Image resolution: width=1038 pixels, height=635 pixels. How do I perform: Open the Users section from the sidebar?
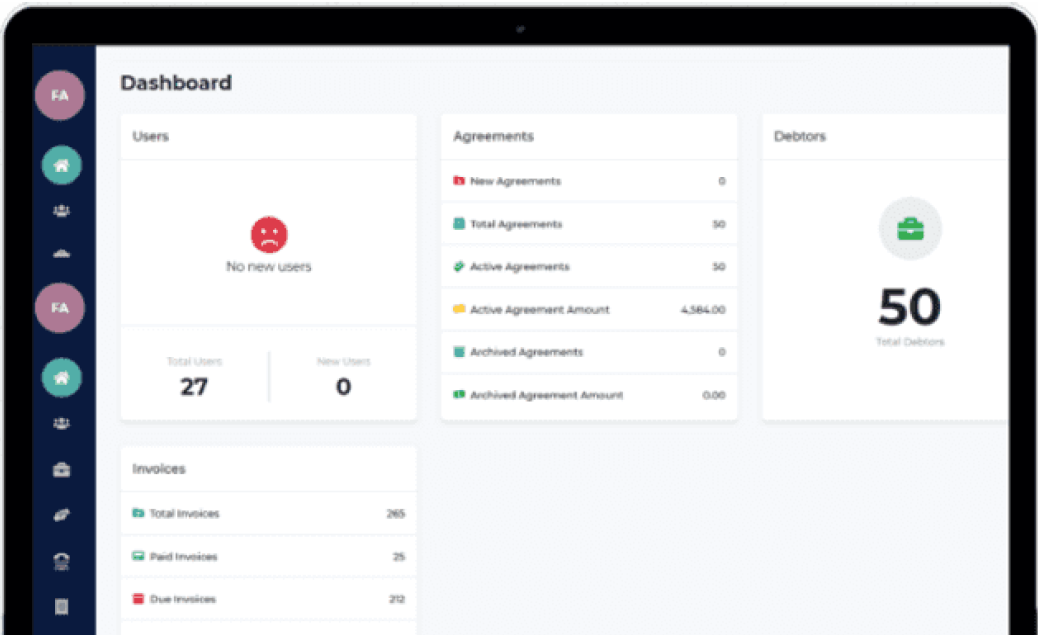click(61, 210)
